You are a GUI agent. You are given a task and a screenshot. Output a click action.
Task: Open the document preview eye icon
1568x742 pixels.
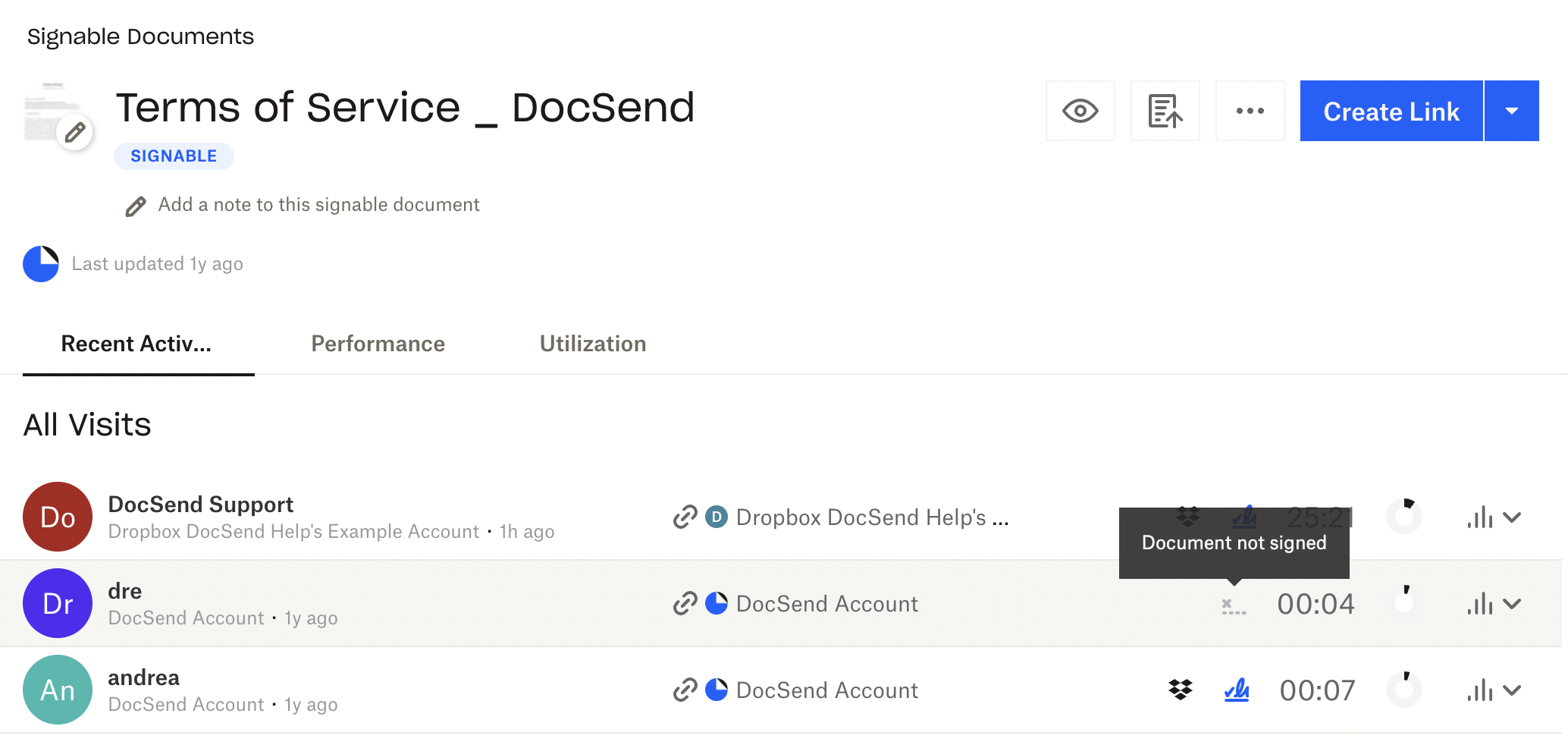click(x=1080, y=111)
